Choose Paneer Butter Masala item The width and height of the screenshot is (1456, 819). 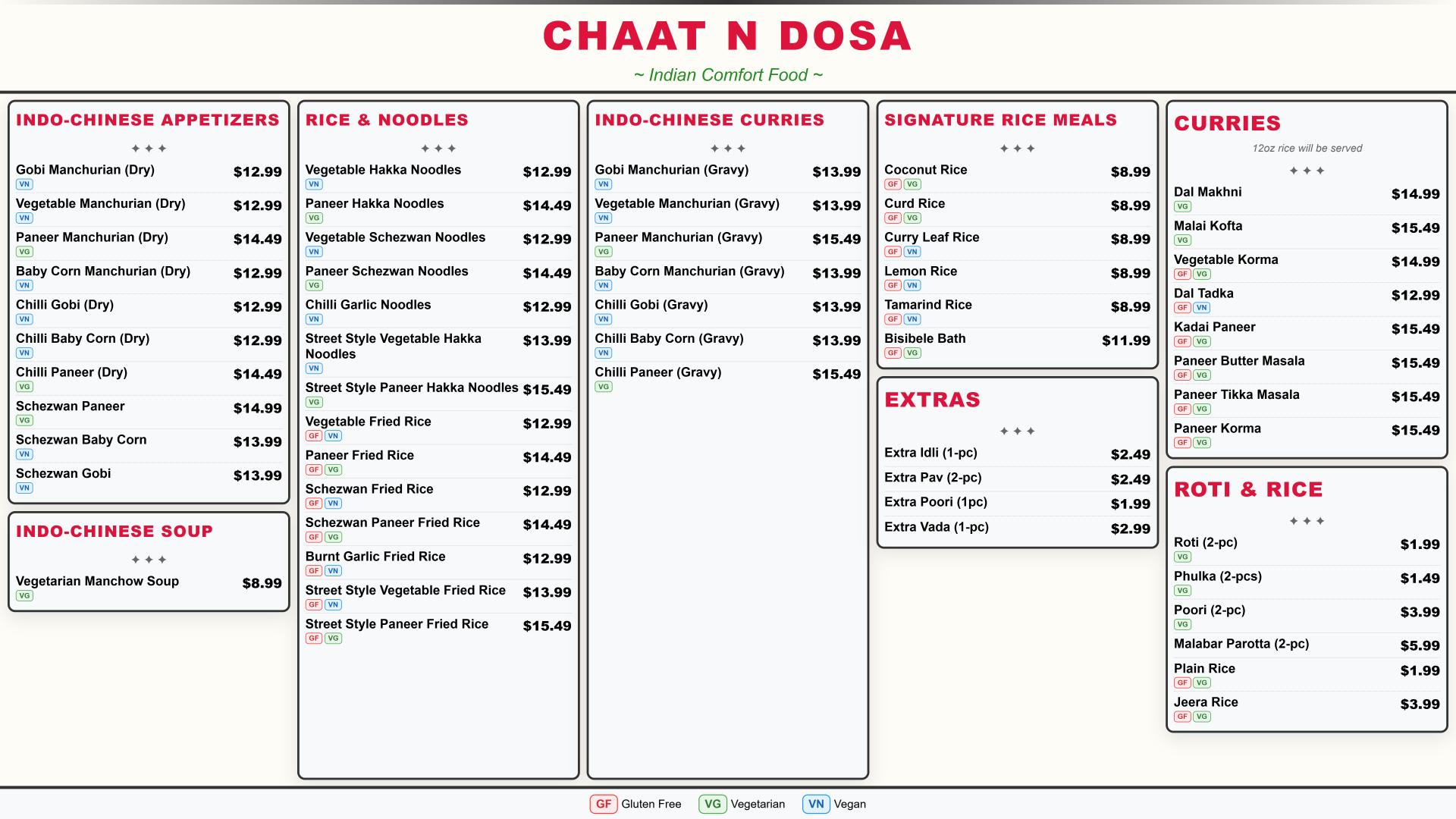coord(1238,361)
